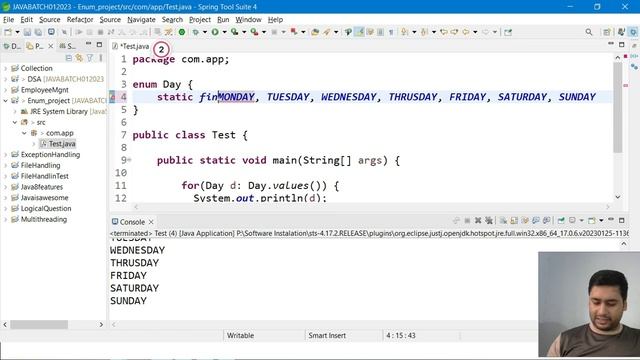
Task: Select the Console tab
Action: point(128,222)
